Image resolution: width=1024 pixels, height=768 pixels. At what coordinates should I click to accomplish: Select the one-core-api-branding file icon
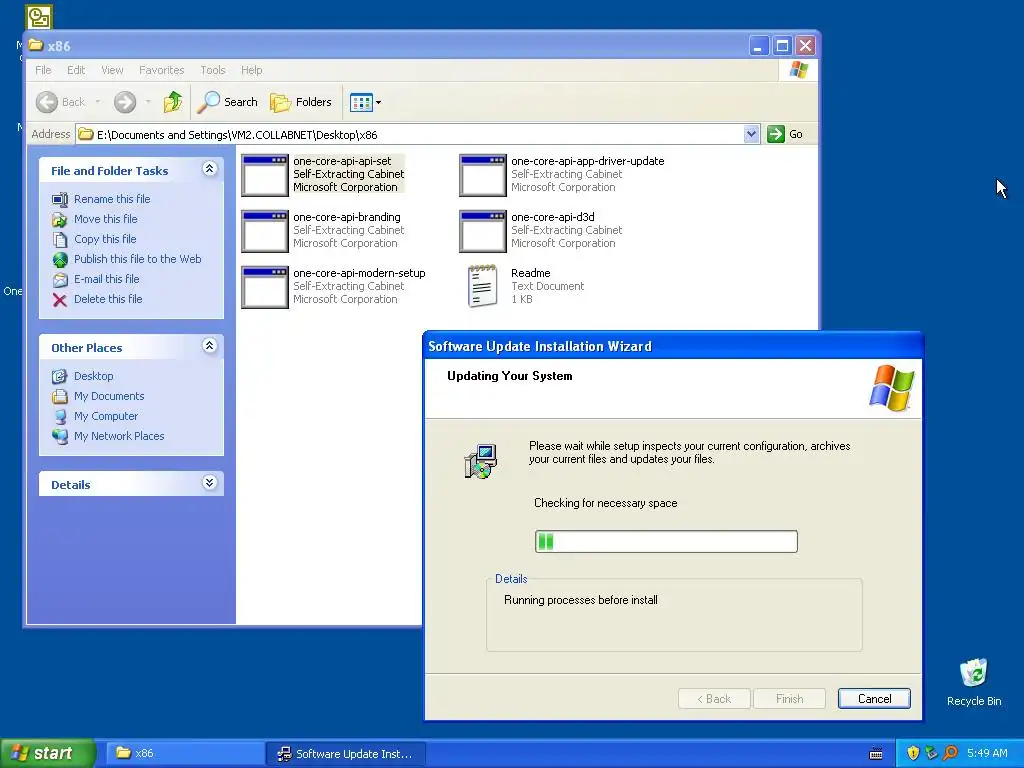[264, 231]
